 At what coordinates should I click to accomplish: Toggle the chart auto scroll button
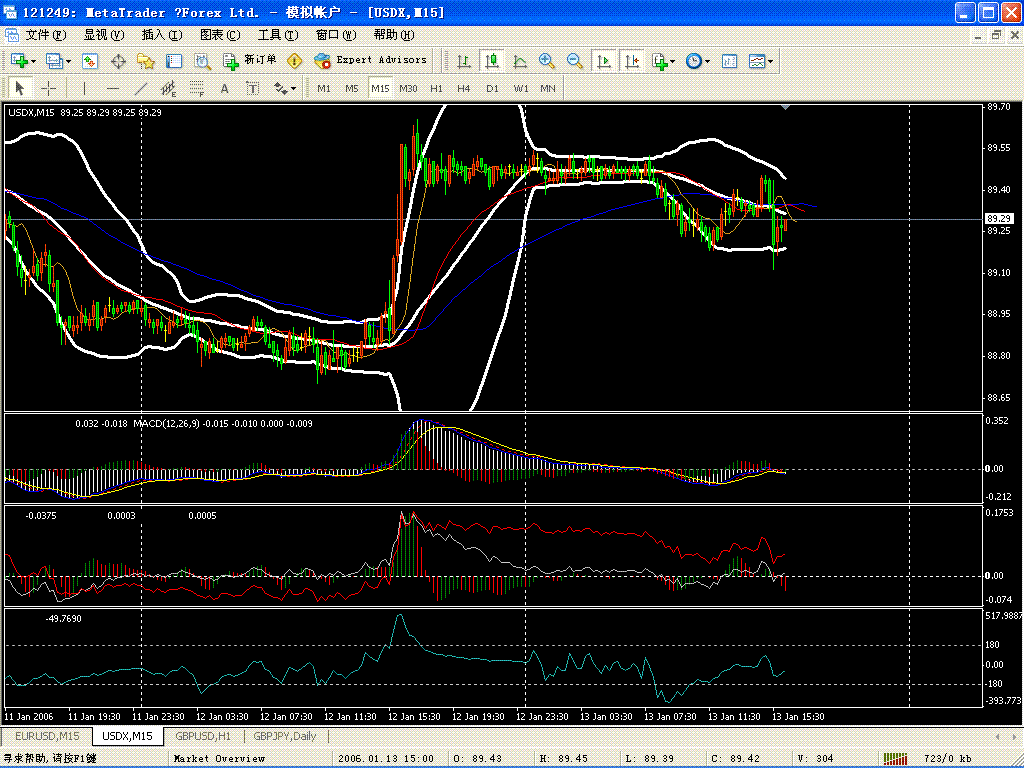(603, 61)
